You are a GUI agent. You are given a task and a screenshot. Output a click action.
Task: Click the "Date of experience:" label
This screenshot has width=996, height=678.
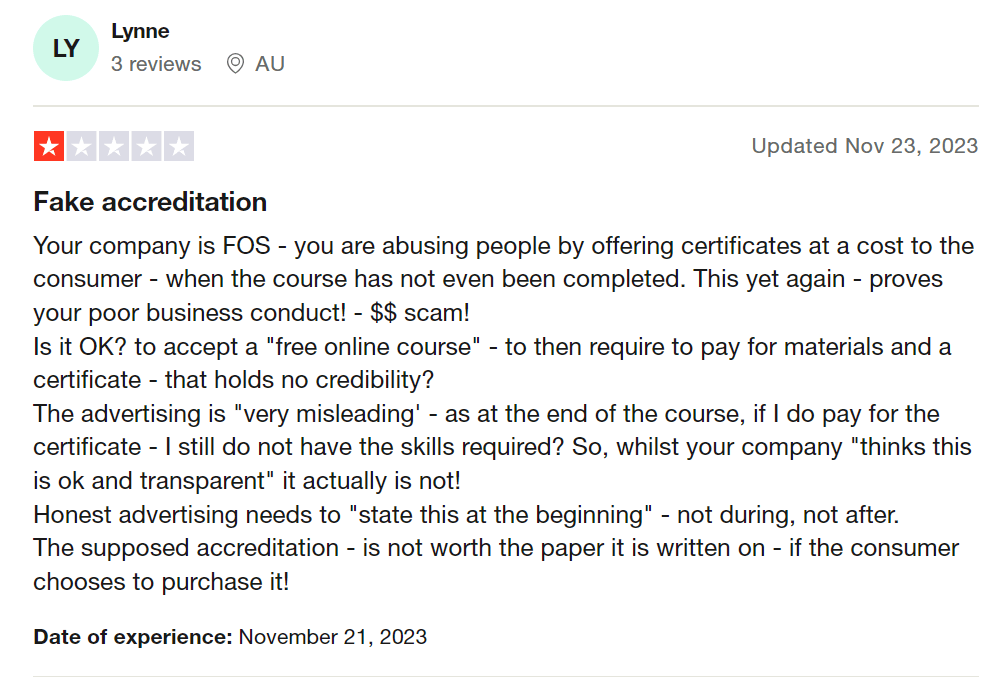[133, 636]
